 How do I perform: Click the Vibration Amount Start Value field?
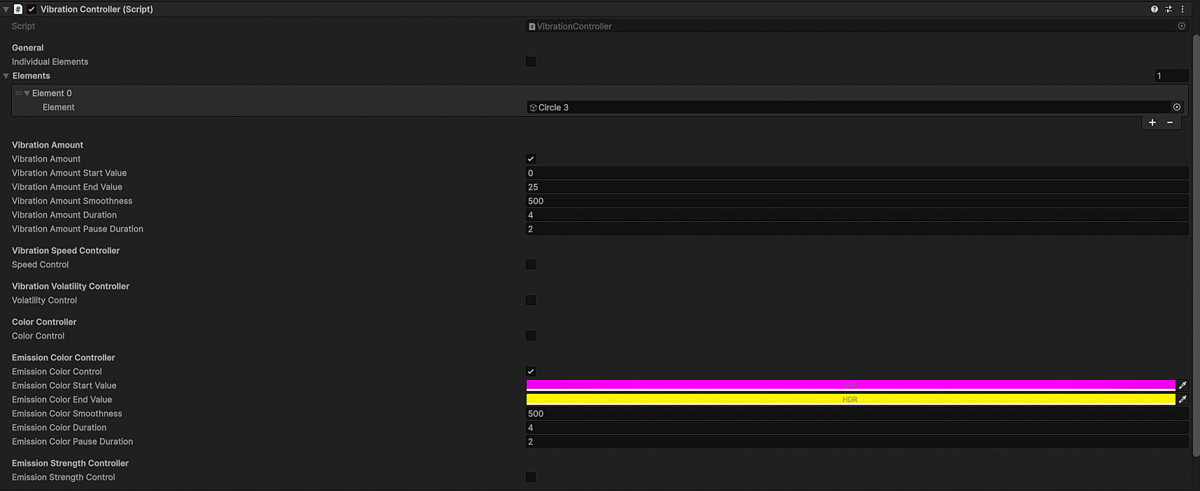click(858, 173)
